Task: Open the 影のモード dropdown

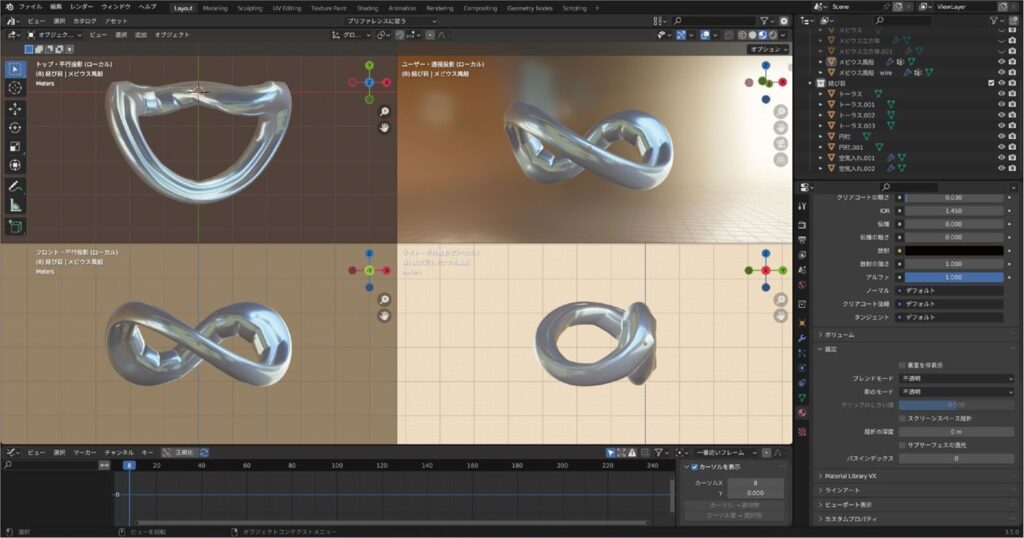Action: (x=957, y=392)
